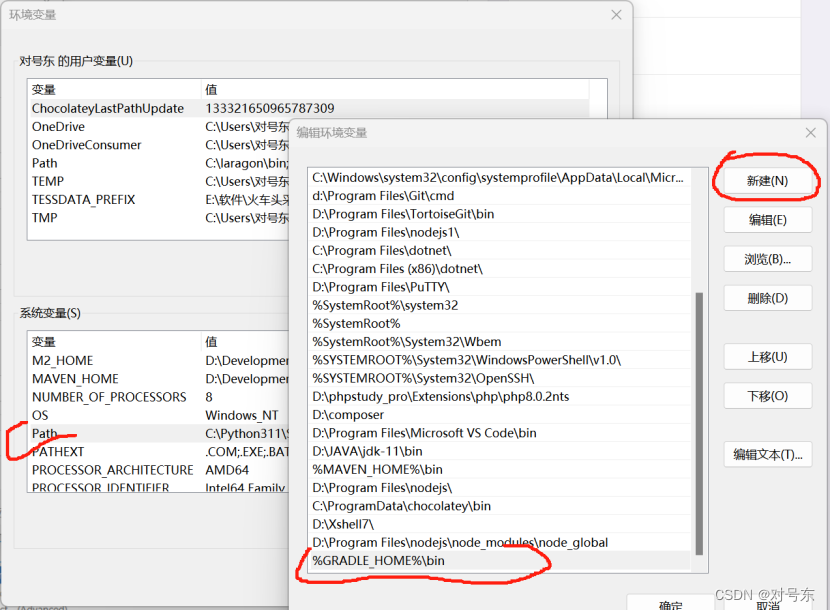
Task: Select ChocolateyLastPathUpdate user variable row
Action: [310, 109]
